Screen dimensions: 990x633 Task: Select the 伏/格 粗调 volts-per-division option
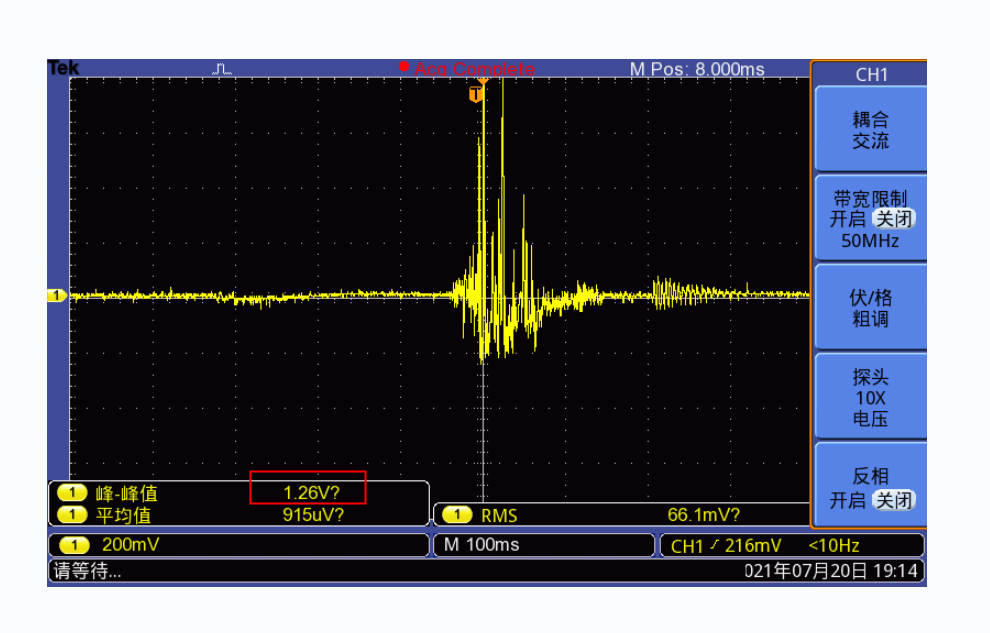tap(871, 307)
